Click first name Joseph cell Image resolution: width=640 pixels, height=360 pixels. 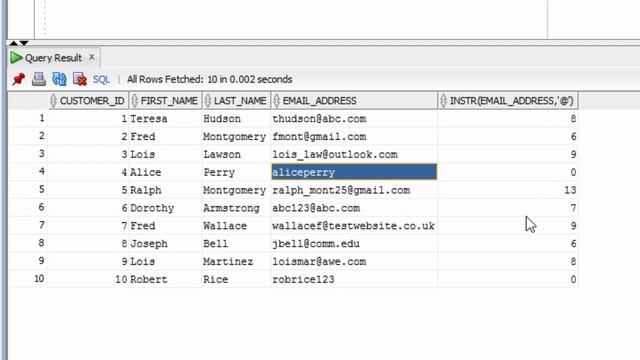point(165,244)
